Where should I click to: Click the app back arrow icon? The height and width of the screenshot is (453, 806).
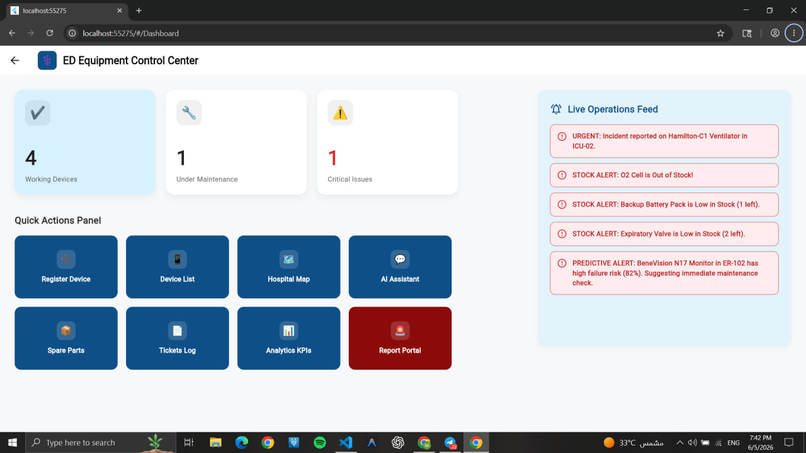pyautogui.click(x=15, y=61)
